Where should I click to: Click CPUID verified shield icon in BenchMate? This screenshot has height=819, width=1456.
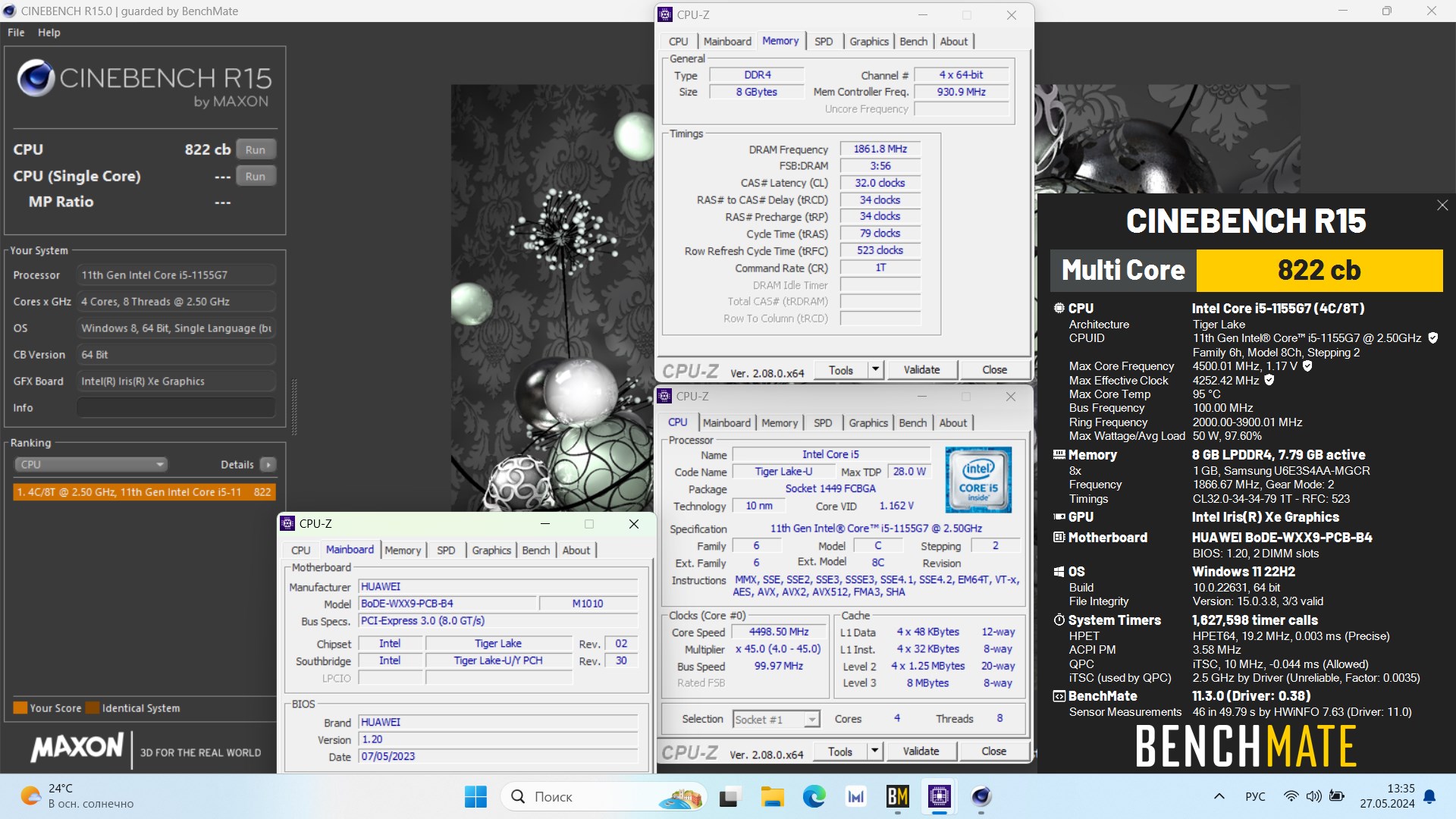coord(1433,338)
